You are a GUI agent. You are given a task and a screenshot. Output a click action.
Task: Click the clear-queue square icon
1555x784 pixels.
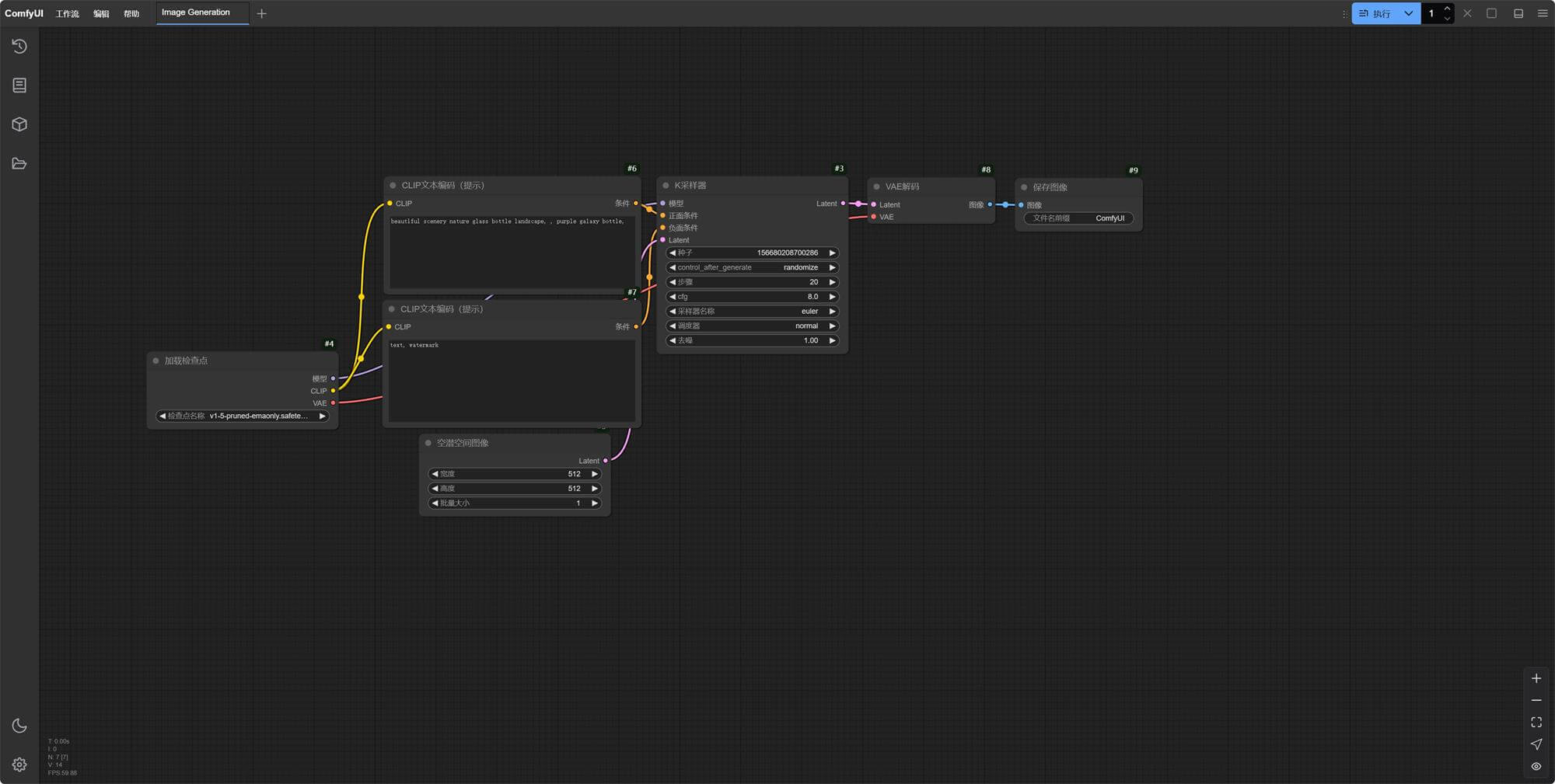(x=1491, y=13)
